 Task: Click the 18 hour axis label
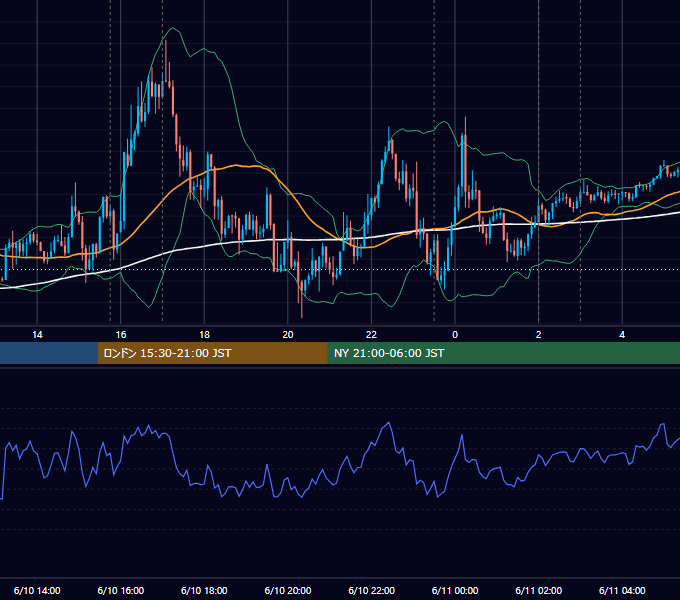tap(204, 335)
